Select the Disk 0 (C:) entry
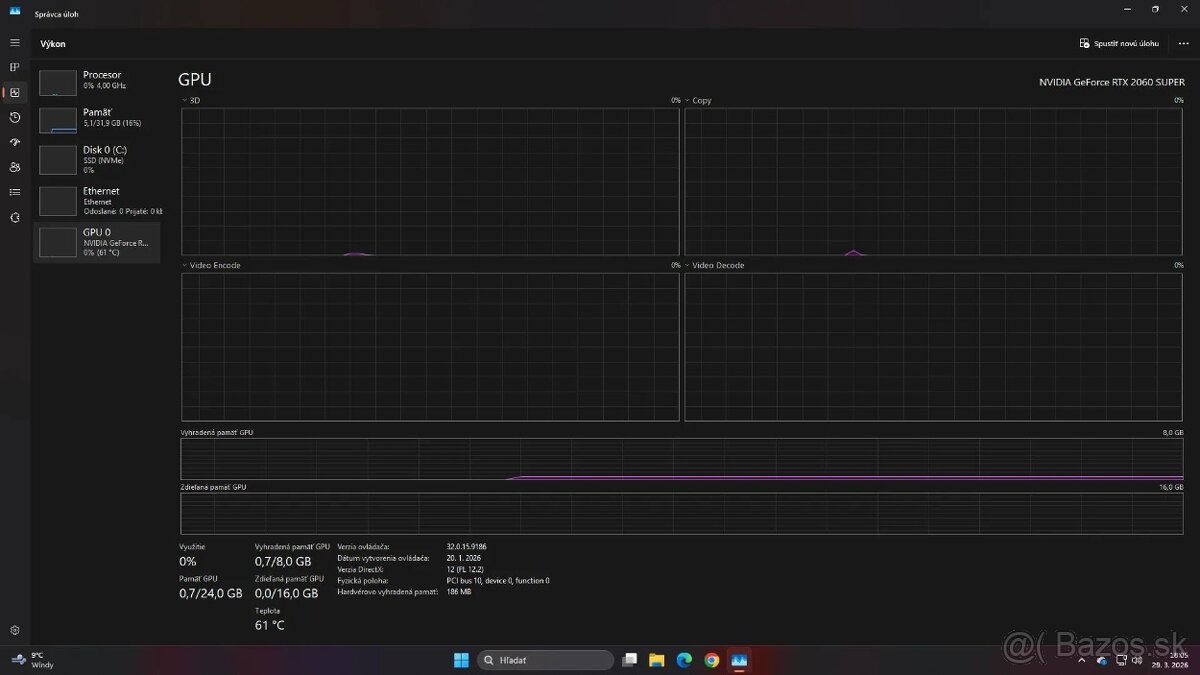 (97, 159)
